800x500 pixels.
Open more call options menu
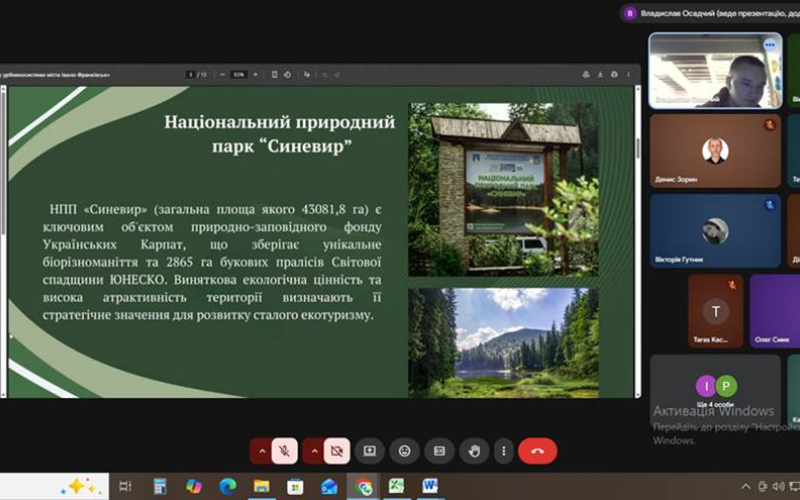[504, 451]
